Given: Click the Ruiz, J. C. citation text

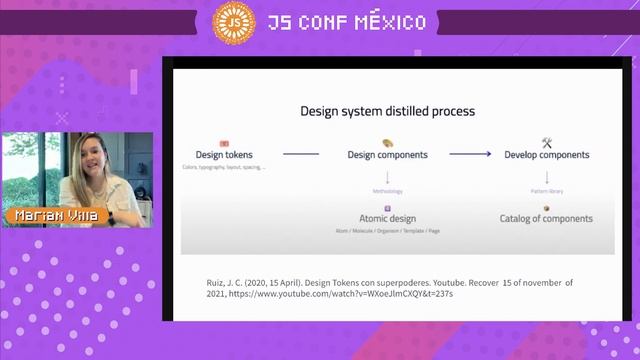Looking at the screenshot, I should (389, 288).
